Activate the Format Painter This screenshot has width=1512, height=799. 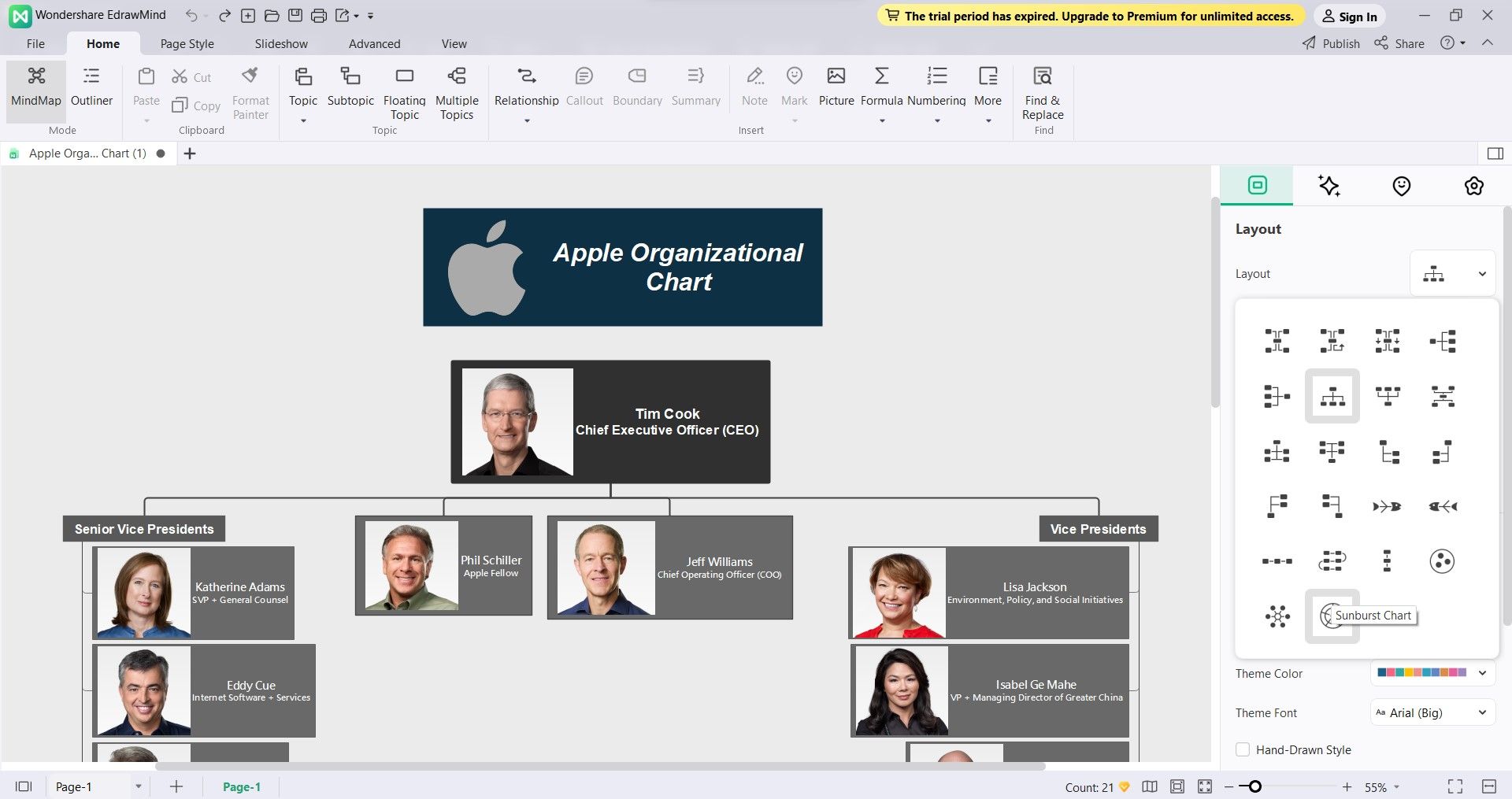click(x=250, y=93)
